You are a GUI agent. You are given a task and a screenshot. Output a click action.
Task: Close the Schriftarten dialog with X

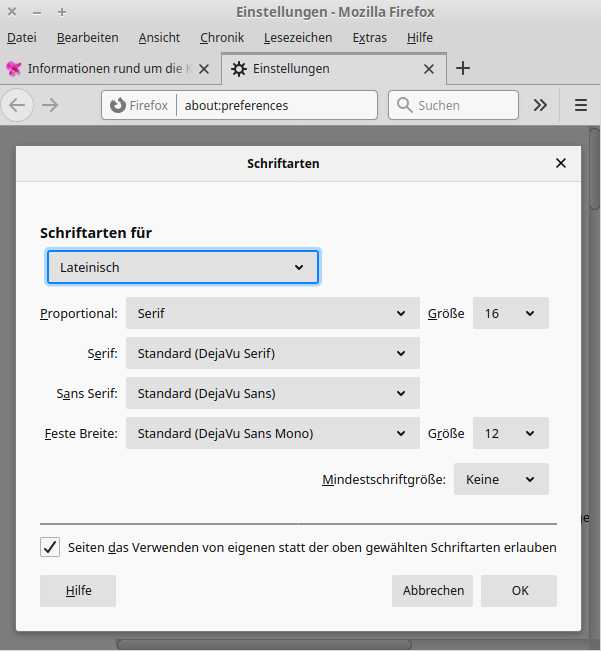[x=560, y=163]
